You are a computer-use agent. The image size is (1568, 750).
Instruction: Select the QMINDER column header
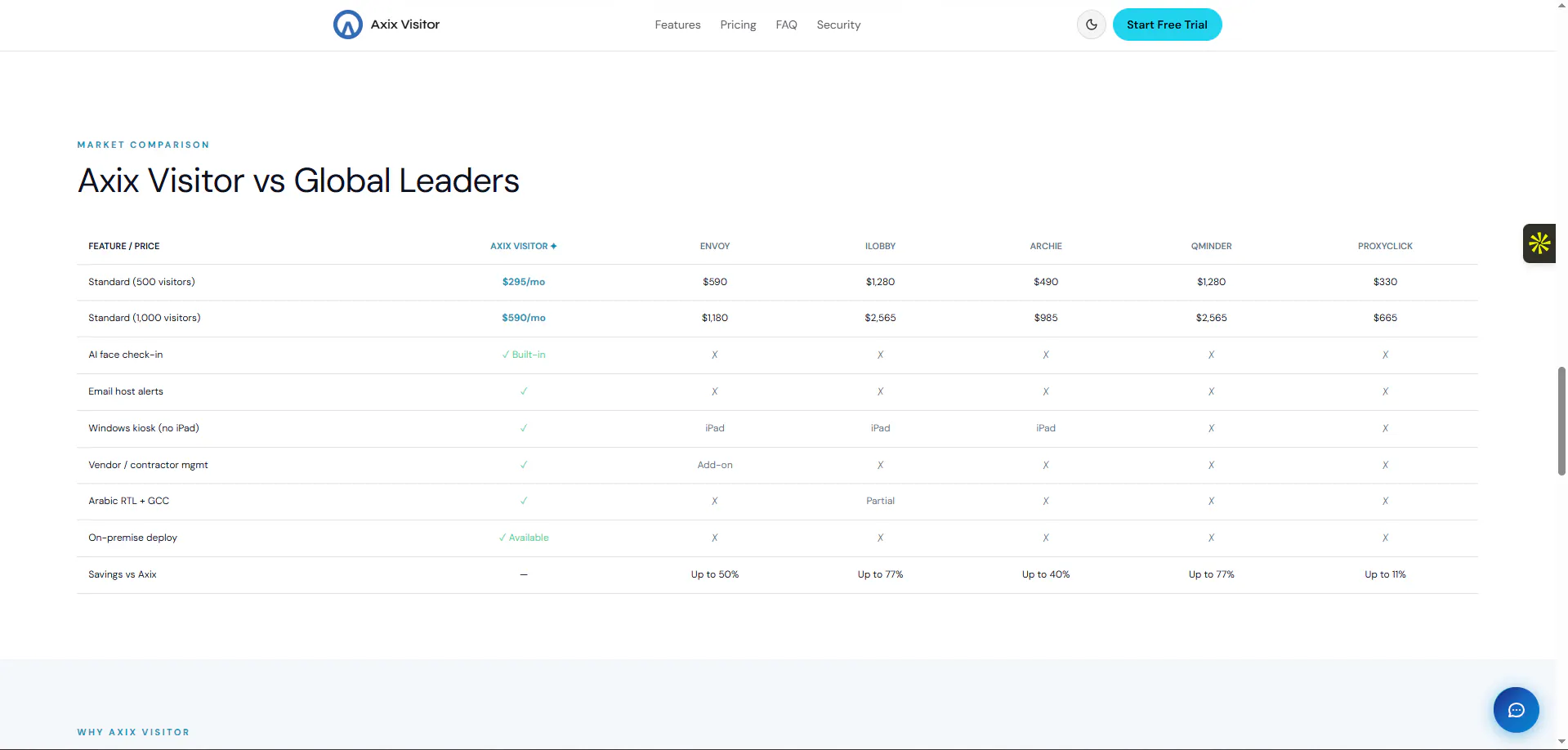pyautogui.click(x=1211, y=246)
